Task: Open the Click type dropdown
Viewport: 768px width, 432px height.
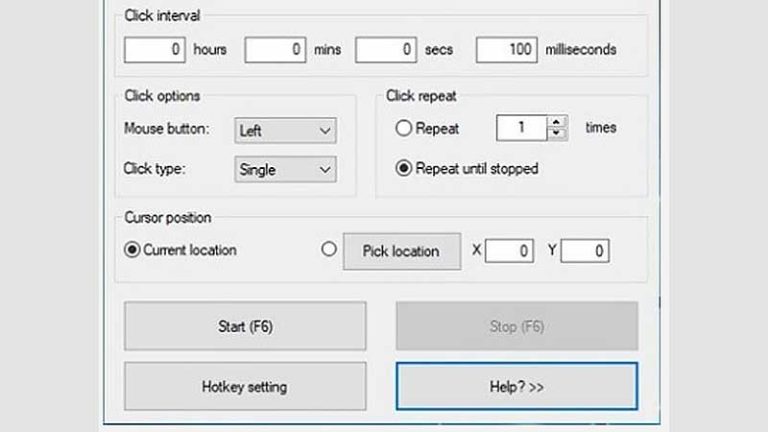Action: tap(285, 170)
